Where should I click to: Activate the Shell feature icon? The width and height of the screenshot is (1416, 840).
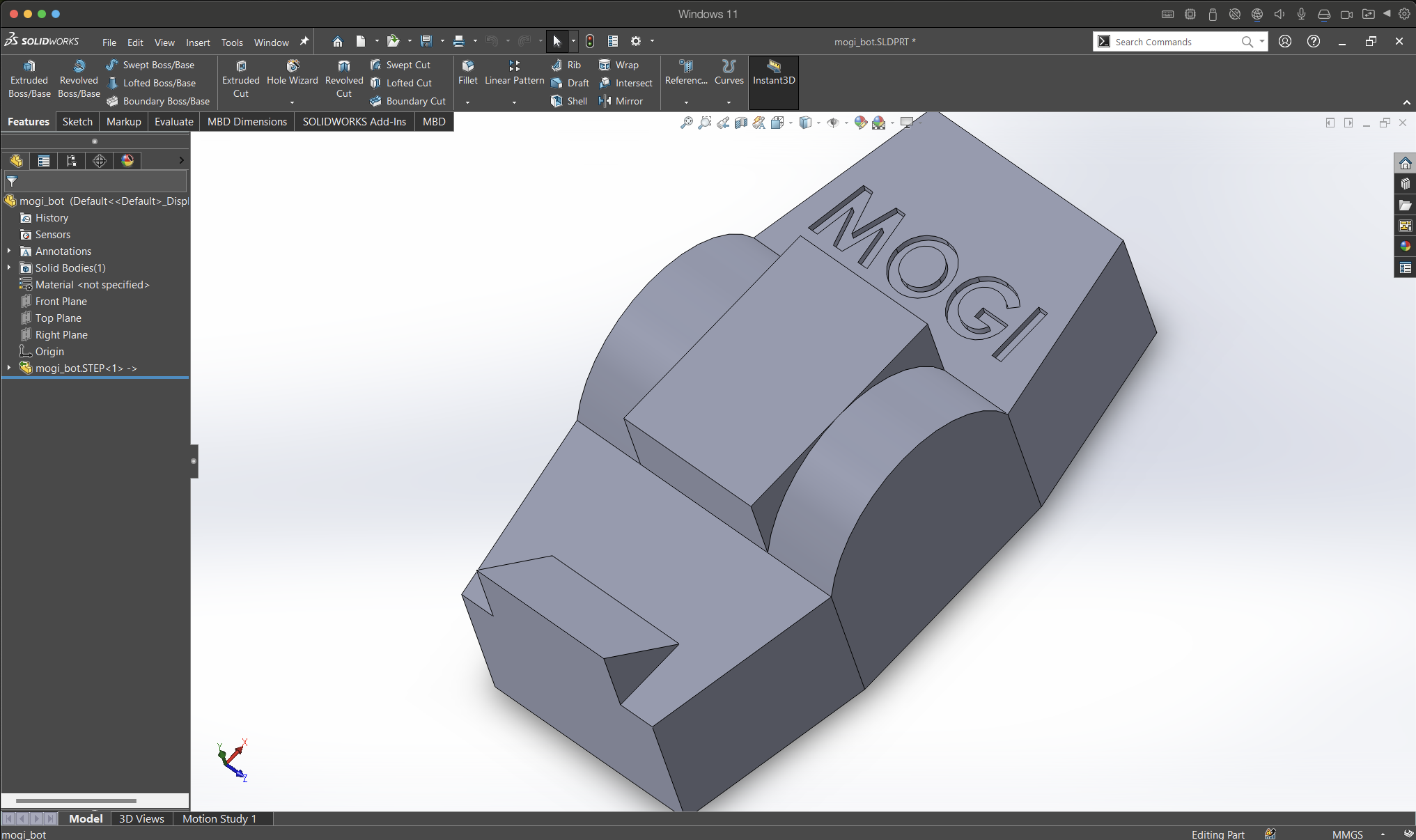557,101
